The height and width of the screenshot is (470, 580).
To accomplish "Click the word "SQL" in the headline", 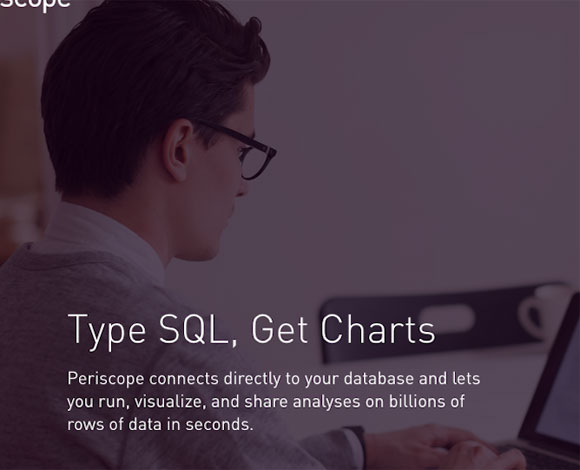I will tap(193, 329).
